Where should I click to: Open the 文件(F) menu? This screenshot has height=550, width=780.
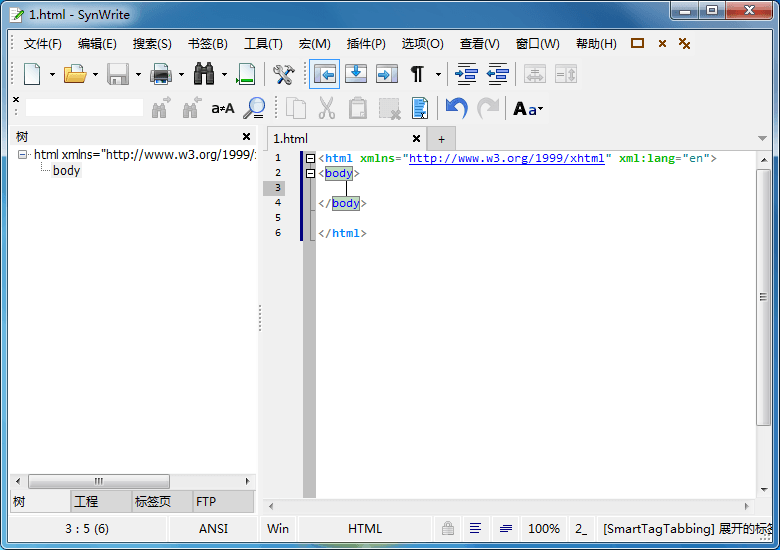(43, 44)
